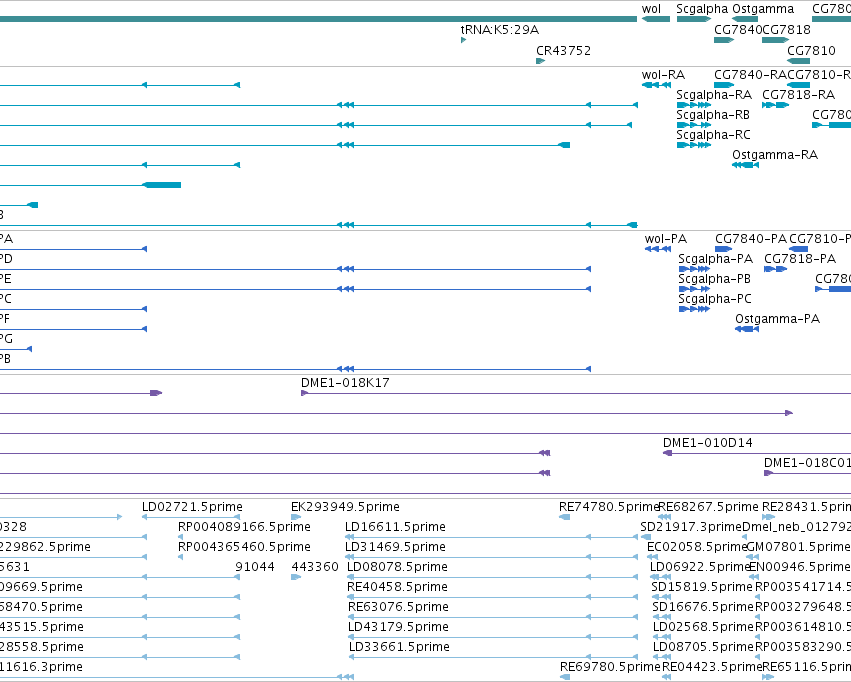Screen dimensions: 851x682
Task: Open the DME1-010D14 BAC label
Action: coord(708,443)
